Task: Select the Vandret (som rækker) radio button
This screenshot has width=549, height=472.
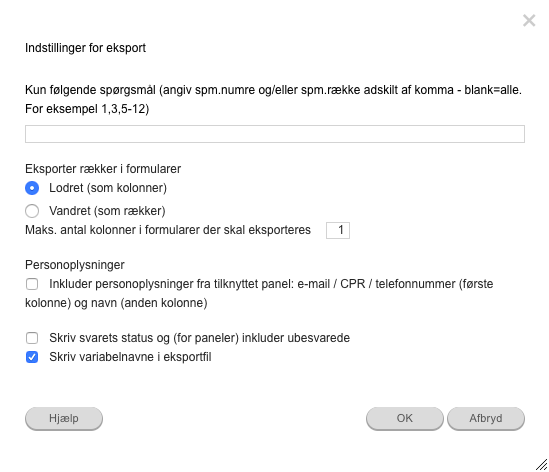Action: coord(32,211)
